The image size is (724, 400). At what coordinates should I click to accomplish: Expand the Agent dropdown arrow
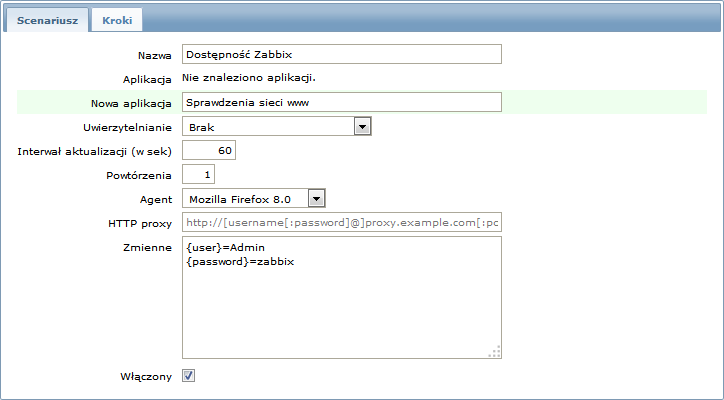point(316,199)
